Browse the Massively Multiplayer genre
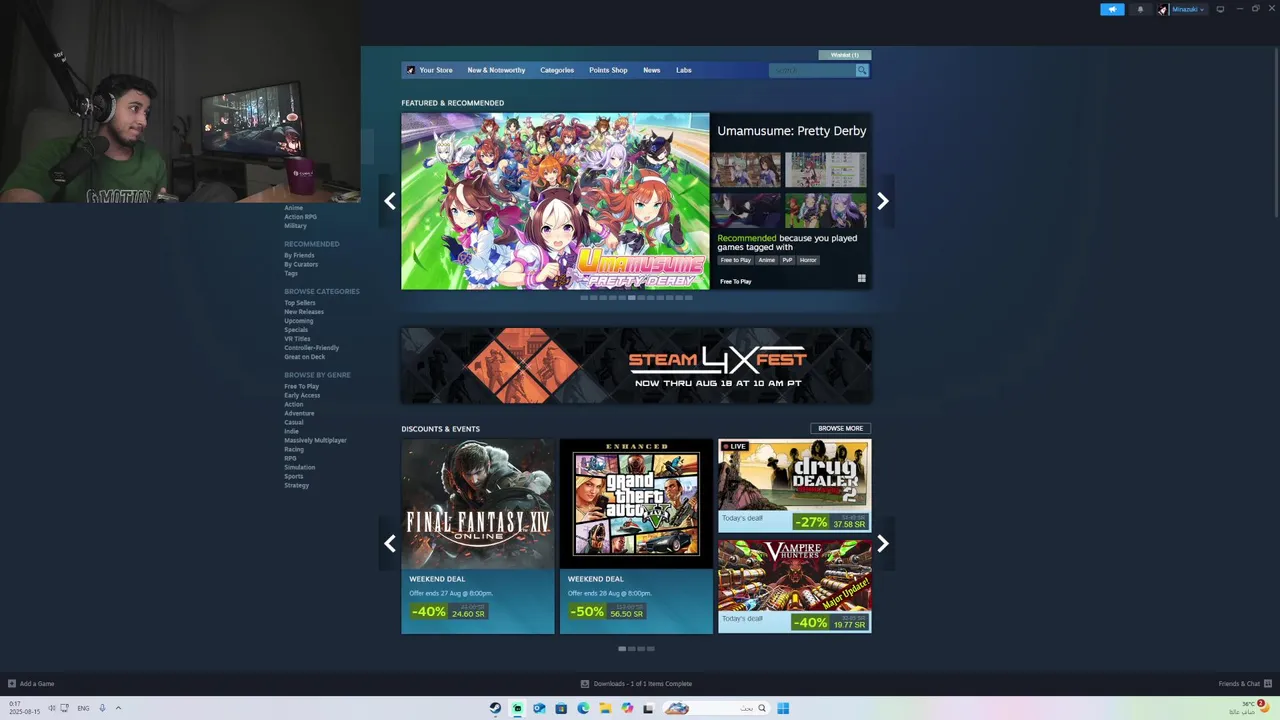 [x=315, y=440]
